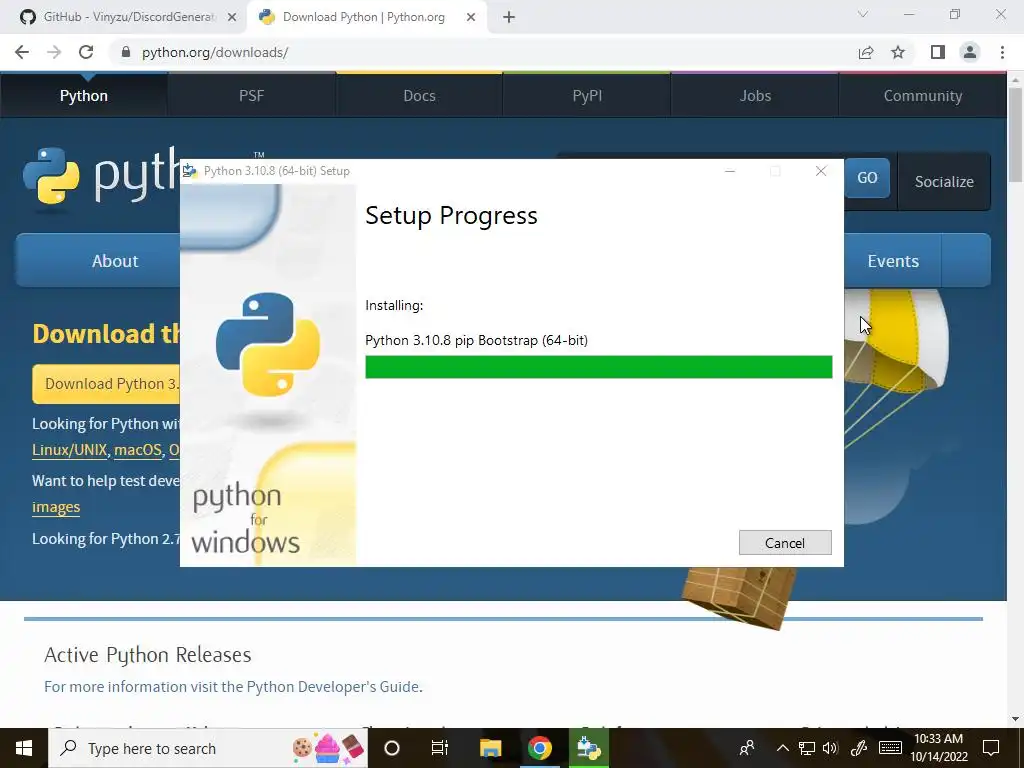Screen dimensions: 1024x768
Task: Click the browser forward arrow
Action: coord(54,52)
